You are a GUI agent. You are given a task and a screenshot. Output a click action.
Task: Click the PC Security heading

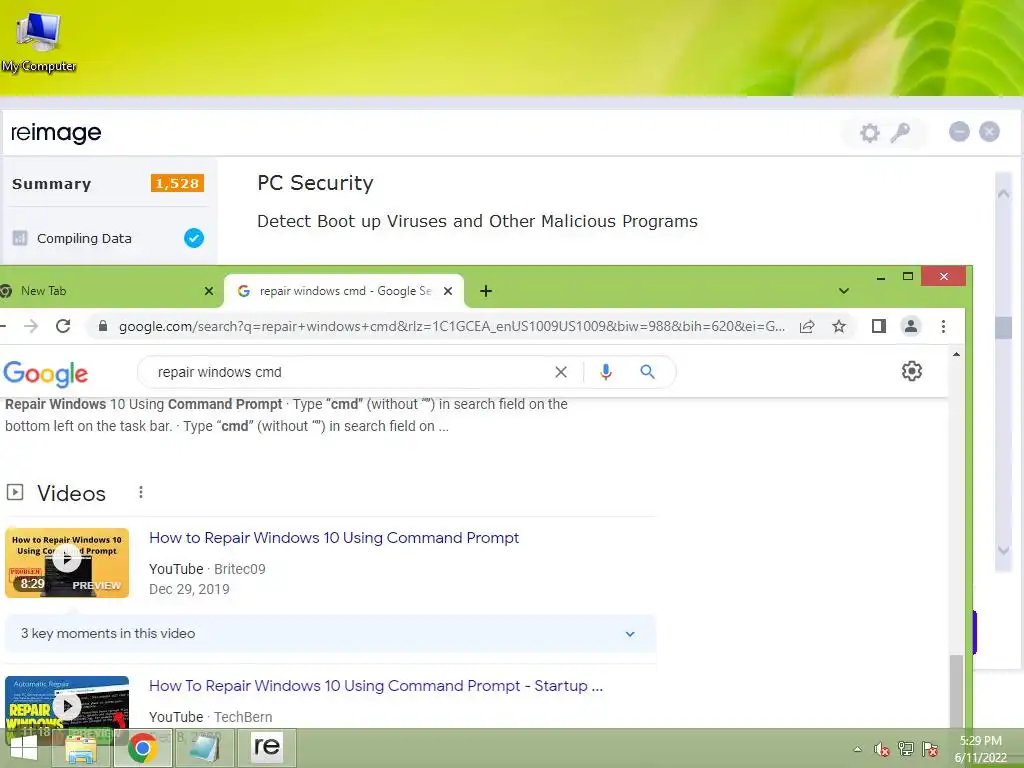point(315,184)
